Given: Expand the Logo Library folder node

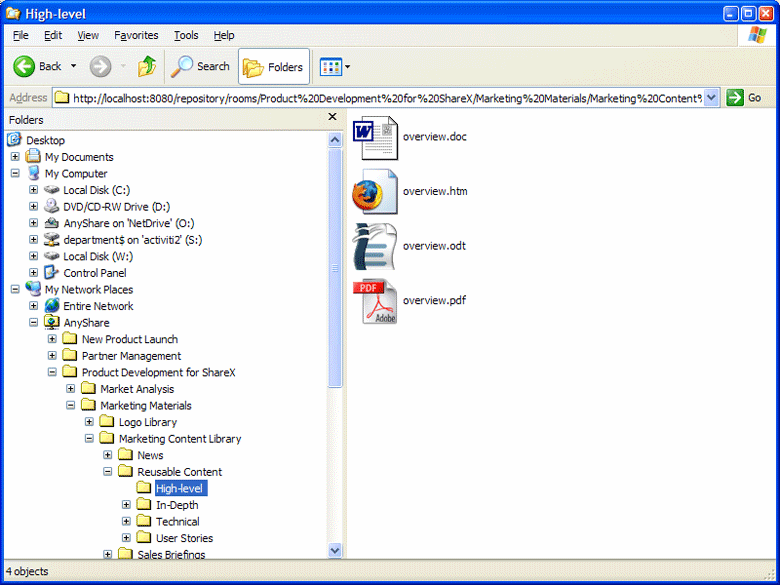Looking at the screenshot, I should [x=89, y=422].
